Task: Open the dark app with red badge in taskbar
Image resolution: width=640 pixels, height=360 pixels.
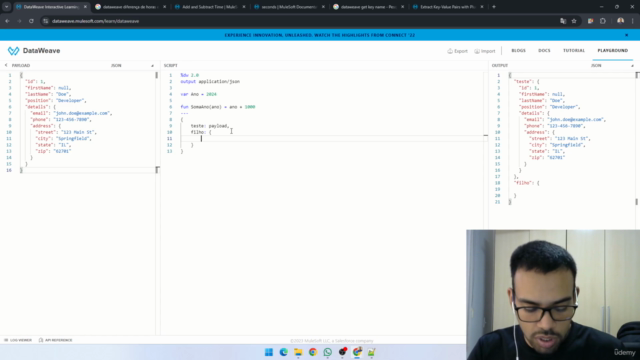Action: pyautogui.click(x=342, y=352)
